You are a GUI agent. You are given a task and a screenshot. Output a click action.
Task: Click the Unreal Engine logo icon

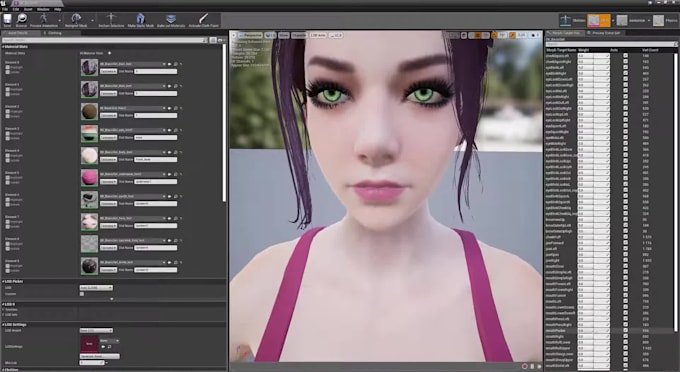point(4,3)
